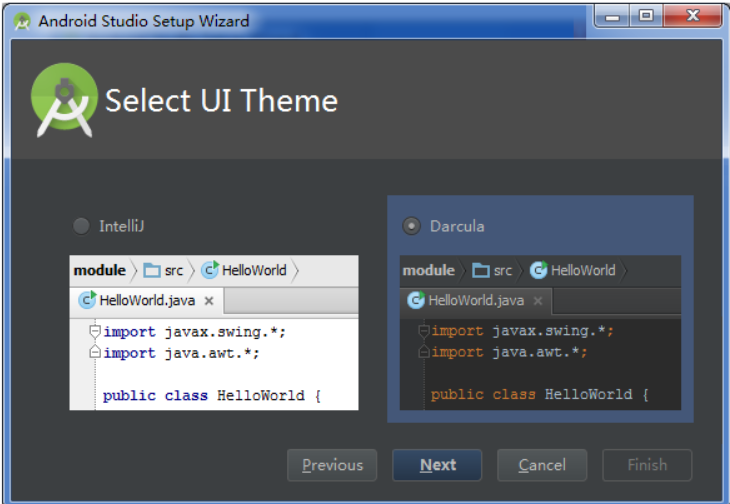Click the Android Studio title bar icon

[22, 21]
